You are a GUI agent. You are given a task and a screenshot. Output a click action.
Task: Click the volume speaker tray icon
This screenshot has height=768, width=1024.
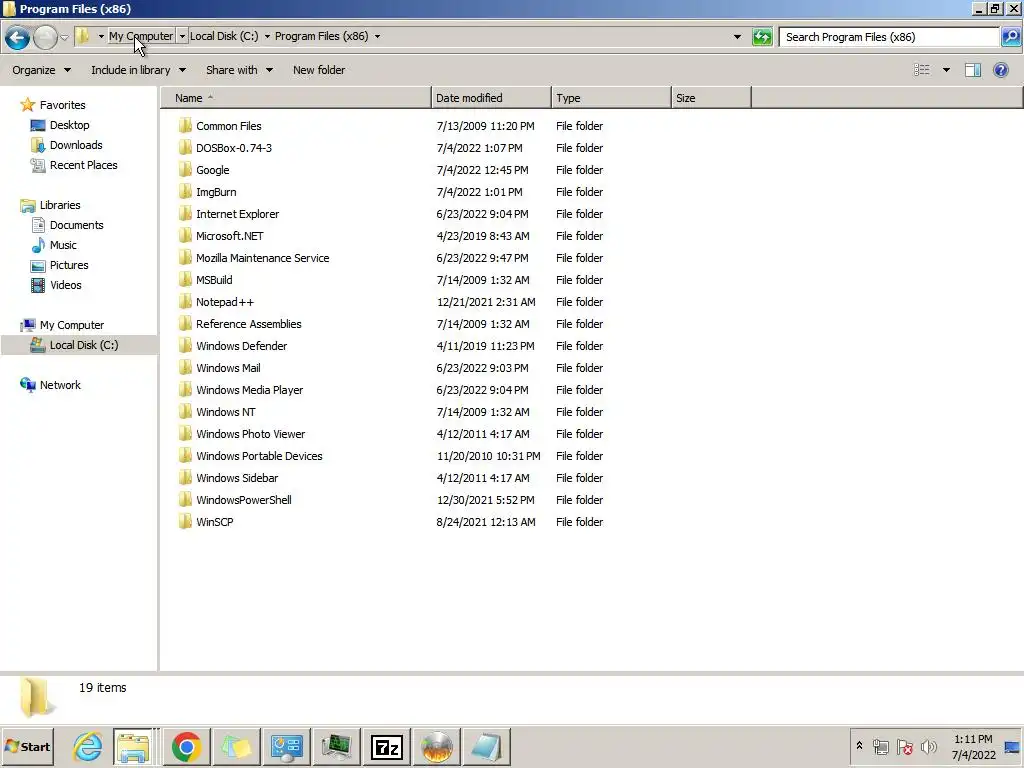point(928,746)
